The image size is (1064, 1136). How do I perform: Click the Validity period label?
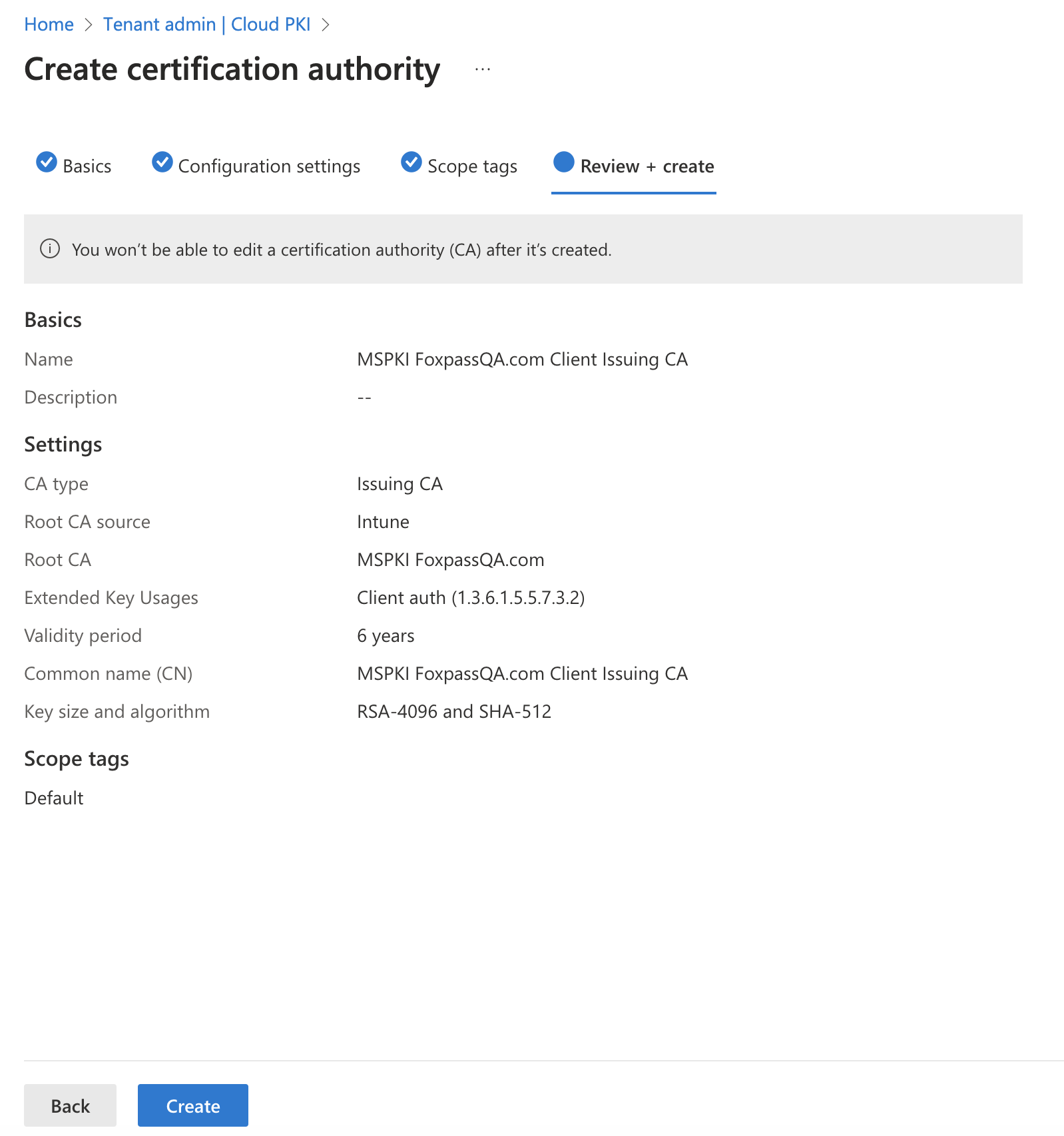83,636
